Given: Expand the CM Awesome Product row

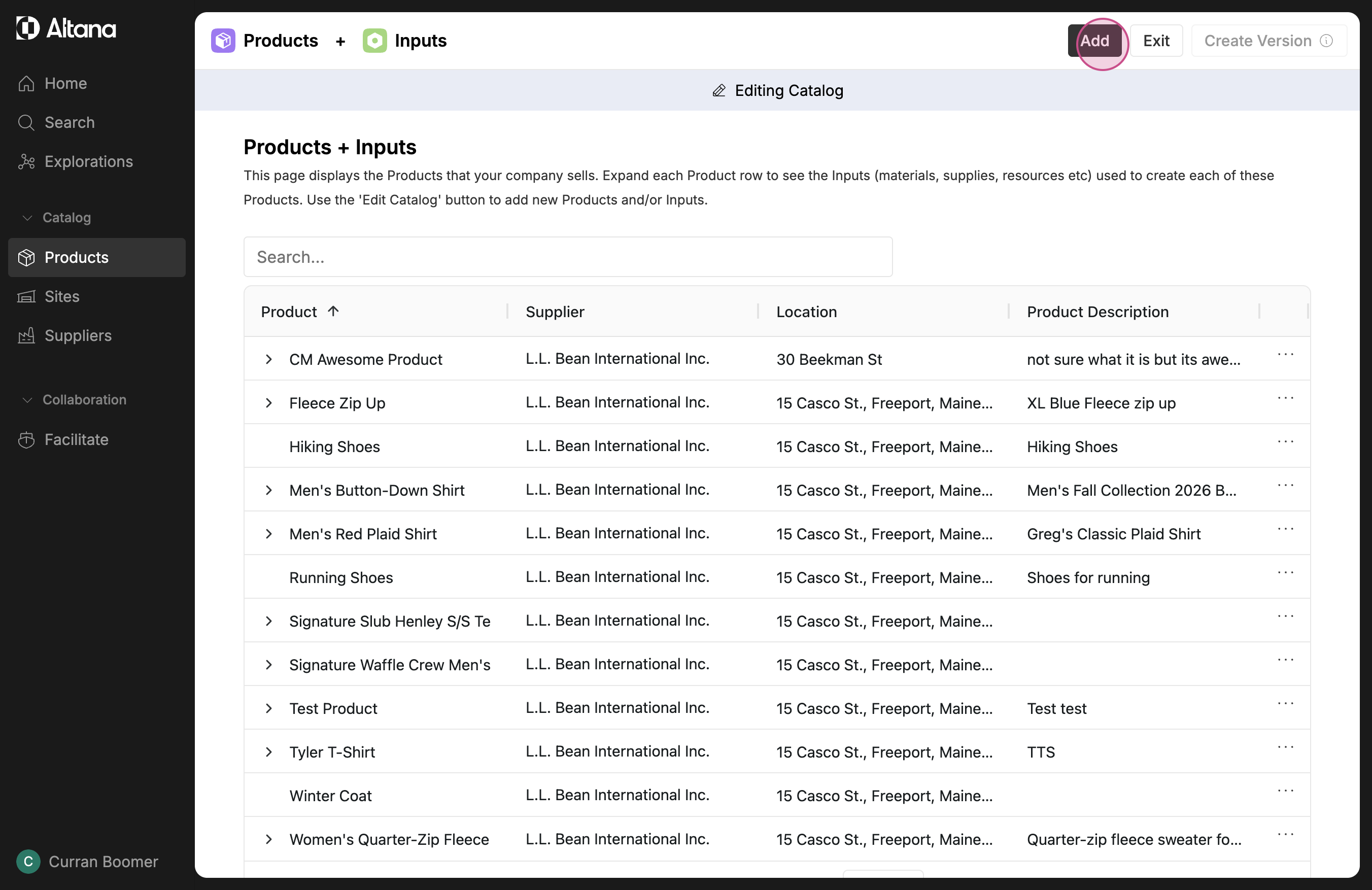Looking at the screenshot, I should tap(268, 359).
